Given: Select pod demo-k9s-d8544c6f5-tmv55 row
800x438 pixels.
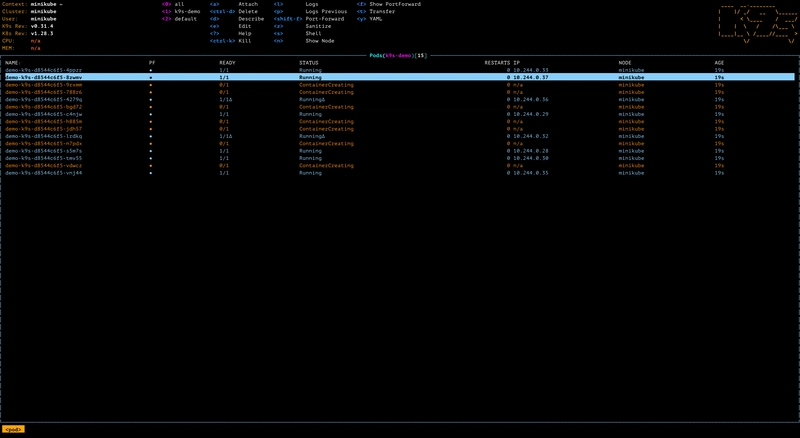Looking at the screenshot, I should [x=43, y=158].
